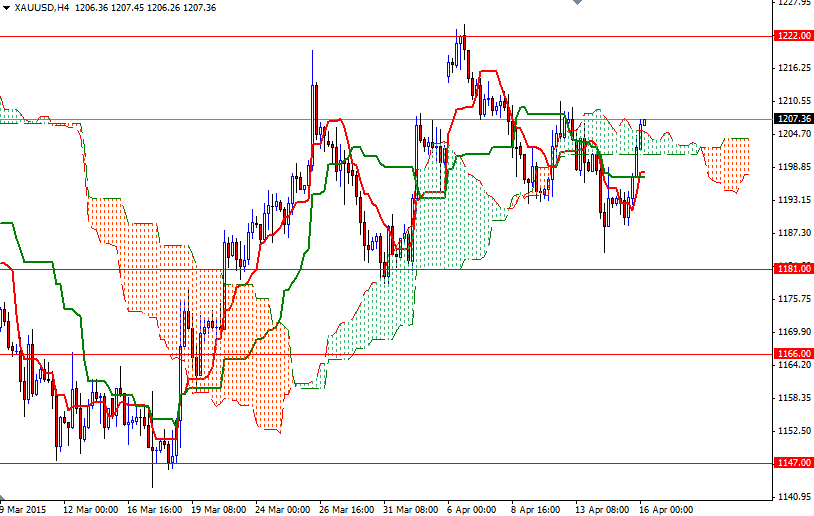The height and width of the screenshot is (516, 814).
Task: Click the 26 Mar 16:00 time label
Action: tap(347, 508)
